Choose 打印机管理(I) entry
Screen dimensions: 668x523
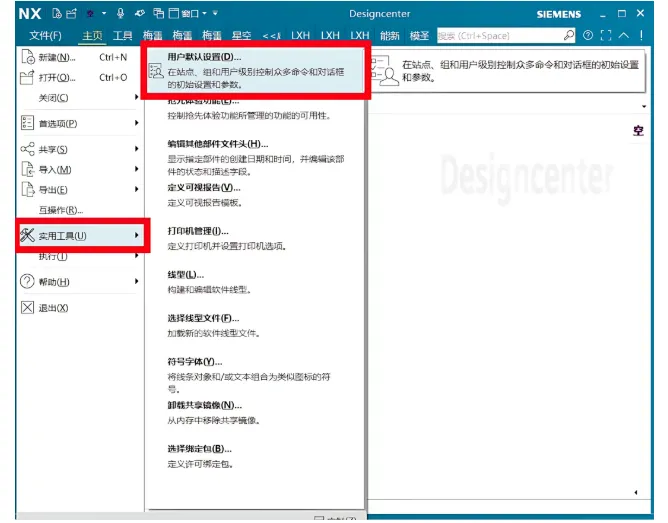point(256,238)
